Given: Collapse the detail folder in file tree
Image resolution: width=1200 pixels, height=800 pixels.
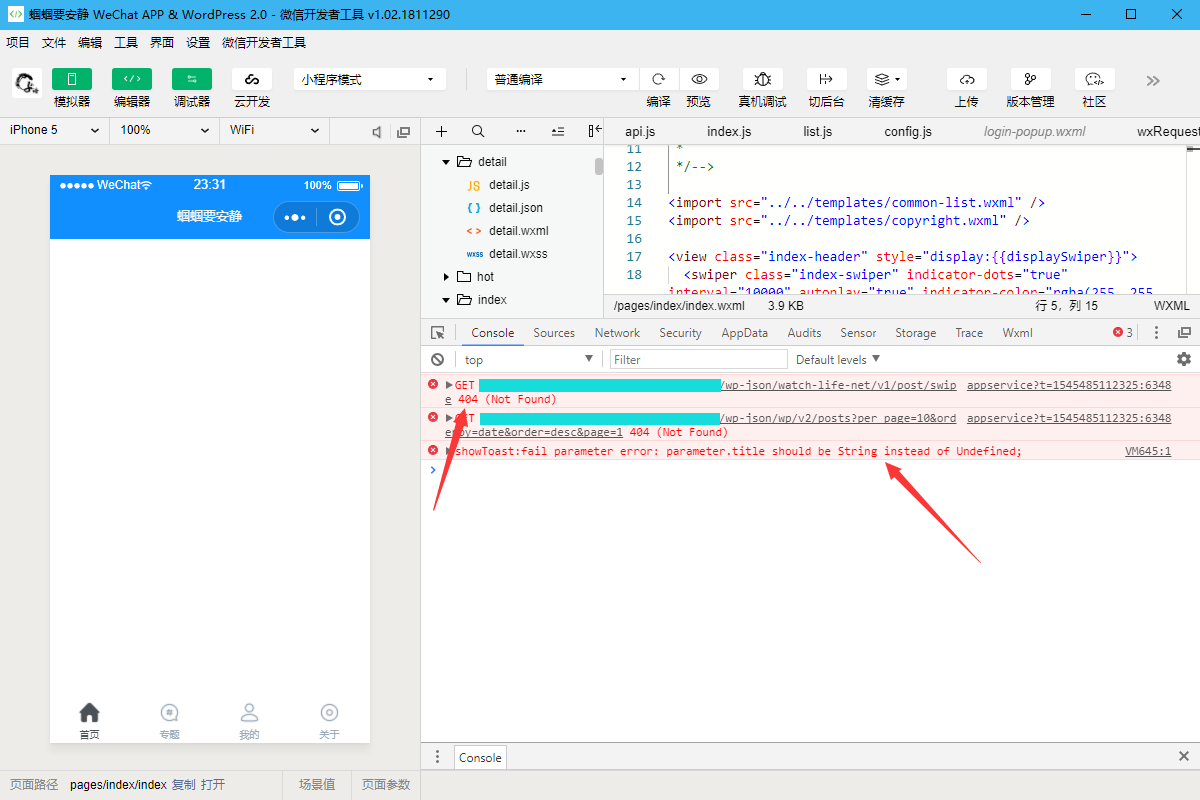Looking at the screenshot, I should [446, 161].
